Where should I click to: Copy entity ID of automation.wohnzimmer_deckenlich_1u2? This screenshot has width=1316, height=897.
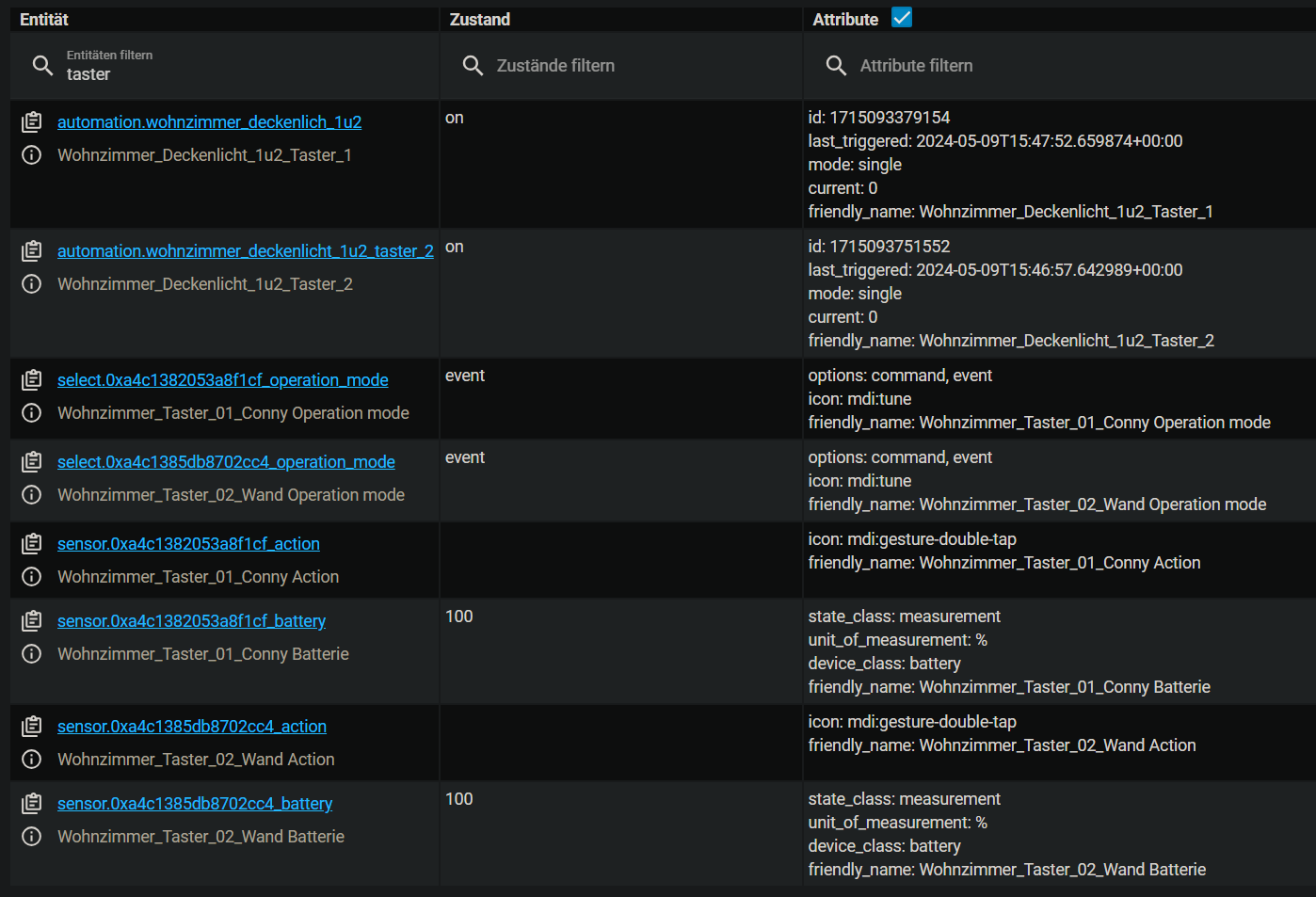coord(32,122)
